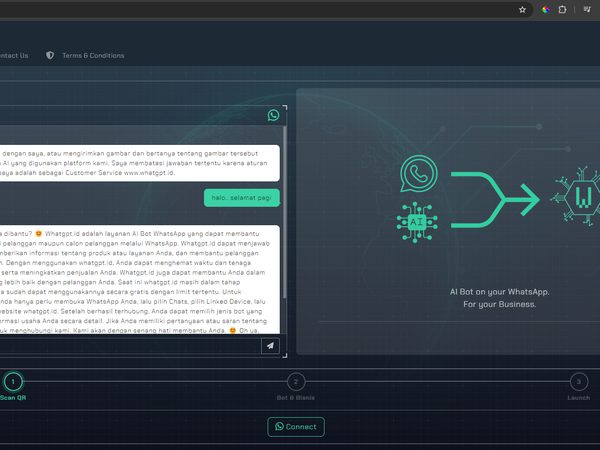
Task: Open the colorful browser extension icon
Action: point(546,10)
